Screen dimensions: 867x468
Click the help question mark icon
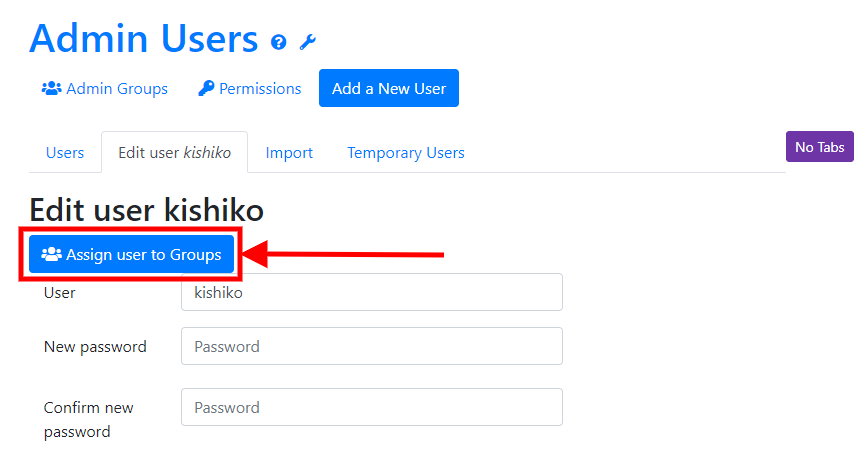point(279,42)
